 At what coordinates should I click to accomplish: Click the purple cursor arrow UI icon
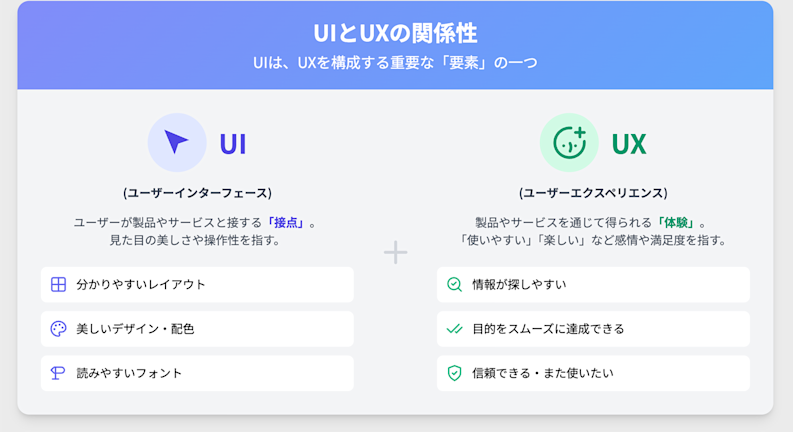tap(177, 143)
